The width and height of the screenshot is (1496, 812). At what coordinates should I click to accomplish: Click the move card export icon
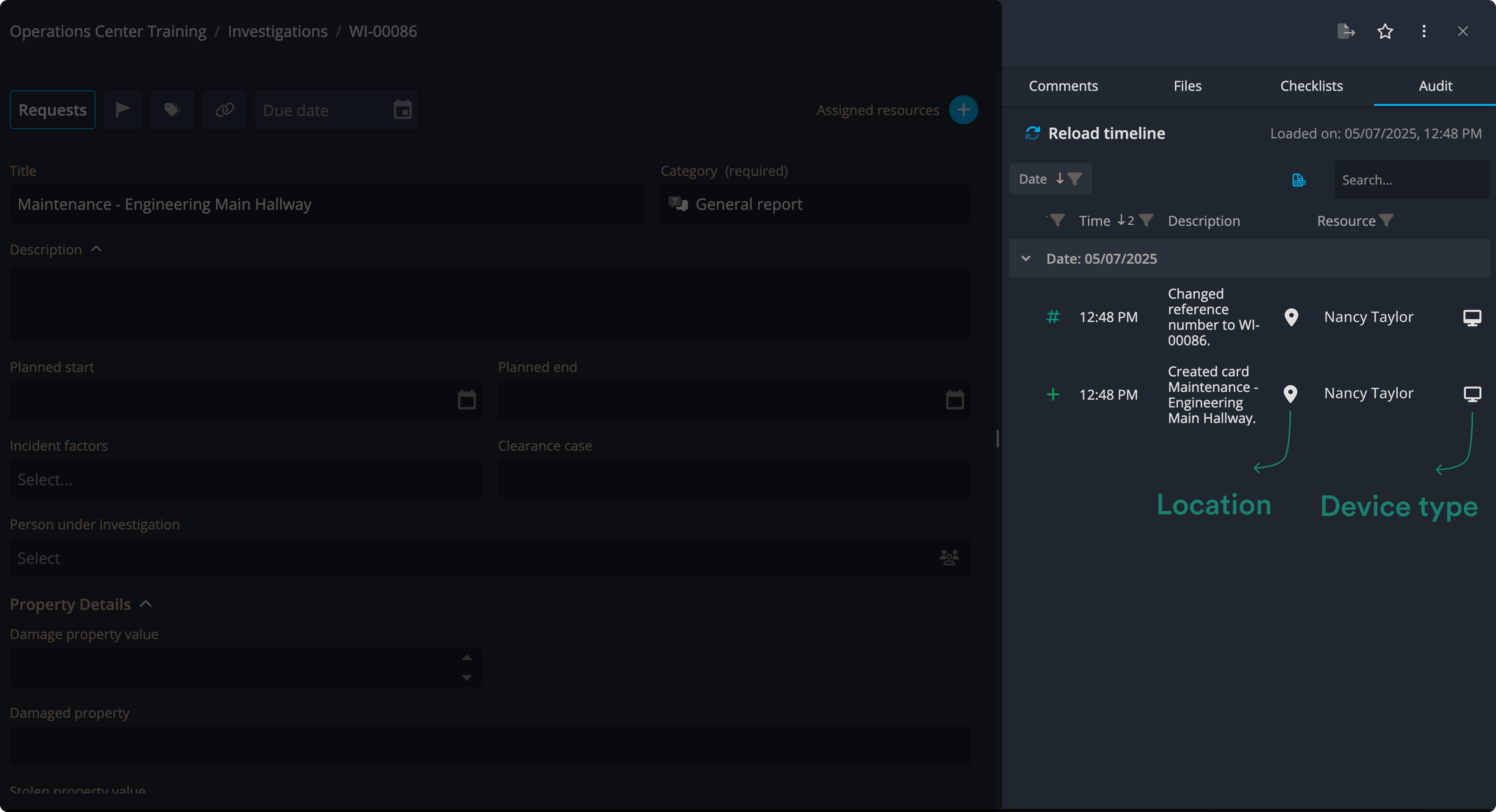tap(1346, 31)
